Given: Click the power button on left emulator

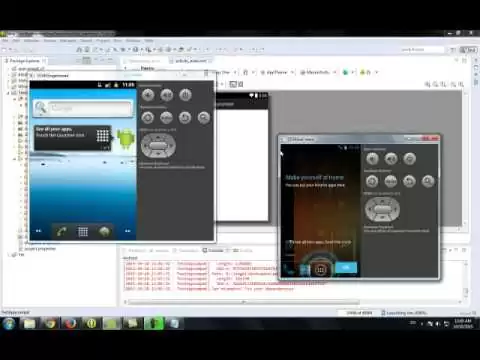Looking at the screenshot, I should click(x=185, y=95).
